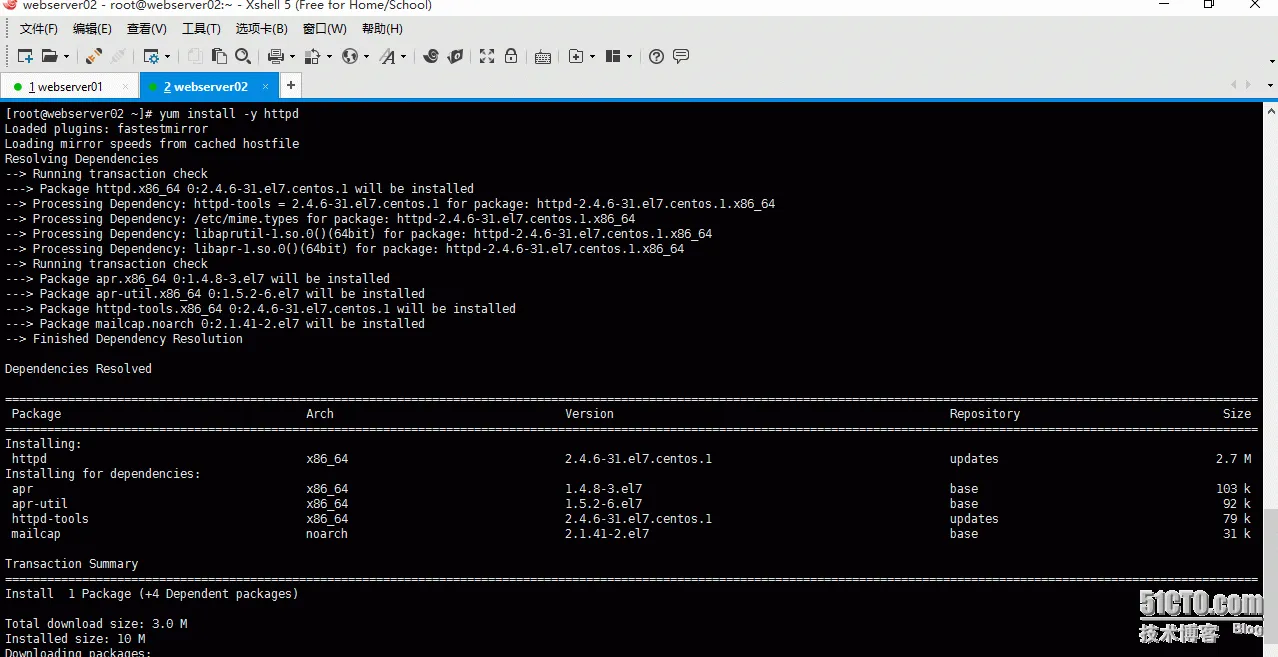Click the Xagent icon

[x=455, y=56]
